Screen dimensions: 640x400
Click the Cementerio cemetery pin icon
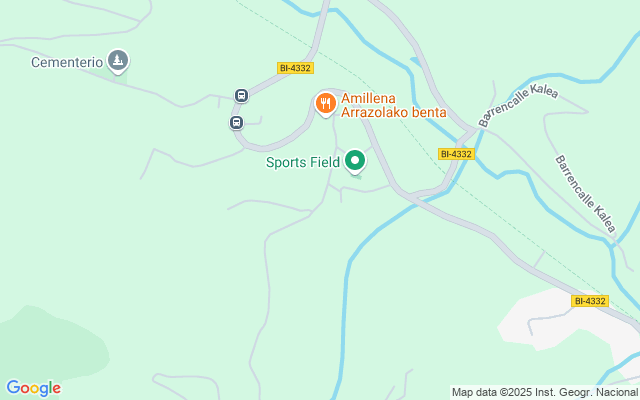(118, 62)
